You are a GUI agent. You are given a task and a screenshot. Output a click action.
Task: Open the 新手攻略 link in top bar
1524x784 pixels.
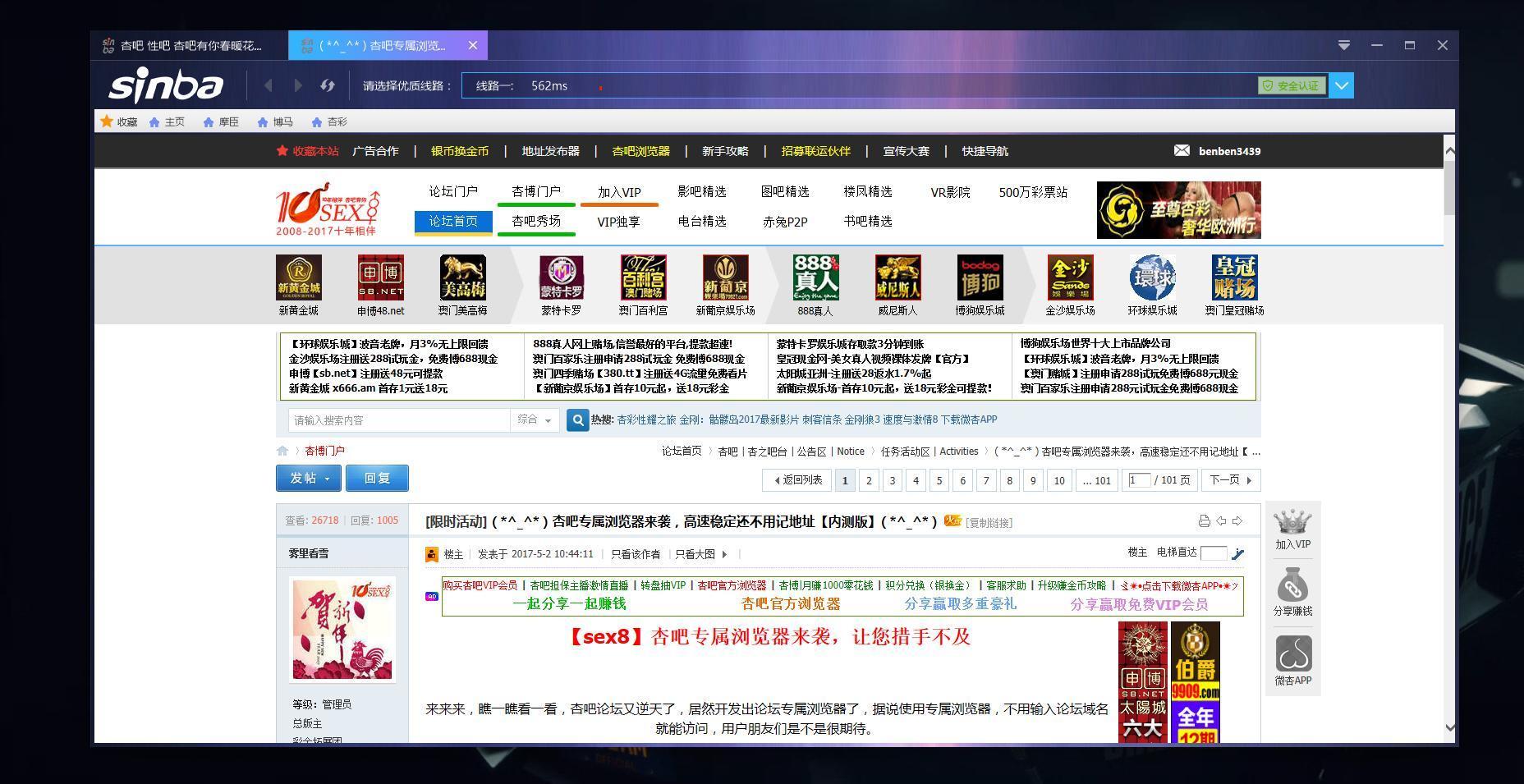(x=725, y=151)
